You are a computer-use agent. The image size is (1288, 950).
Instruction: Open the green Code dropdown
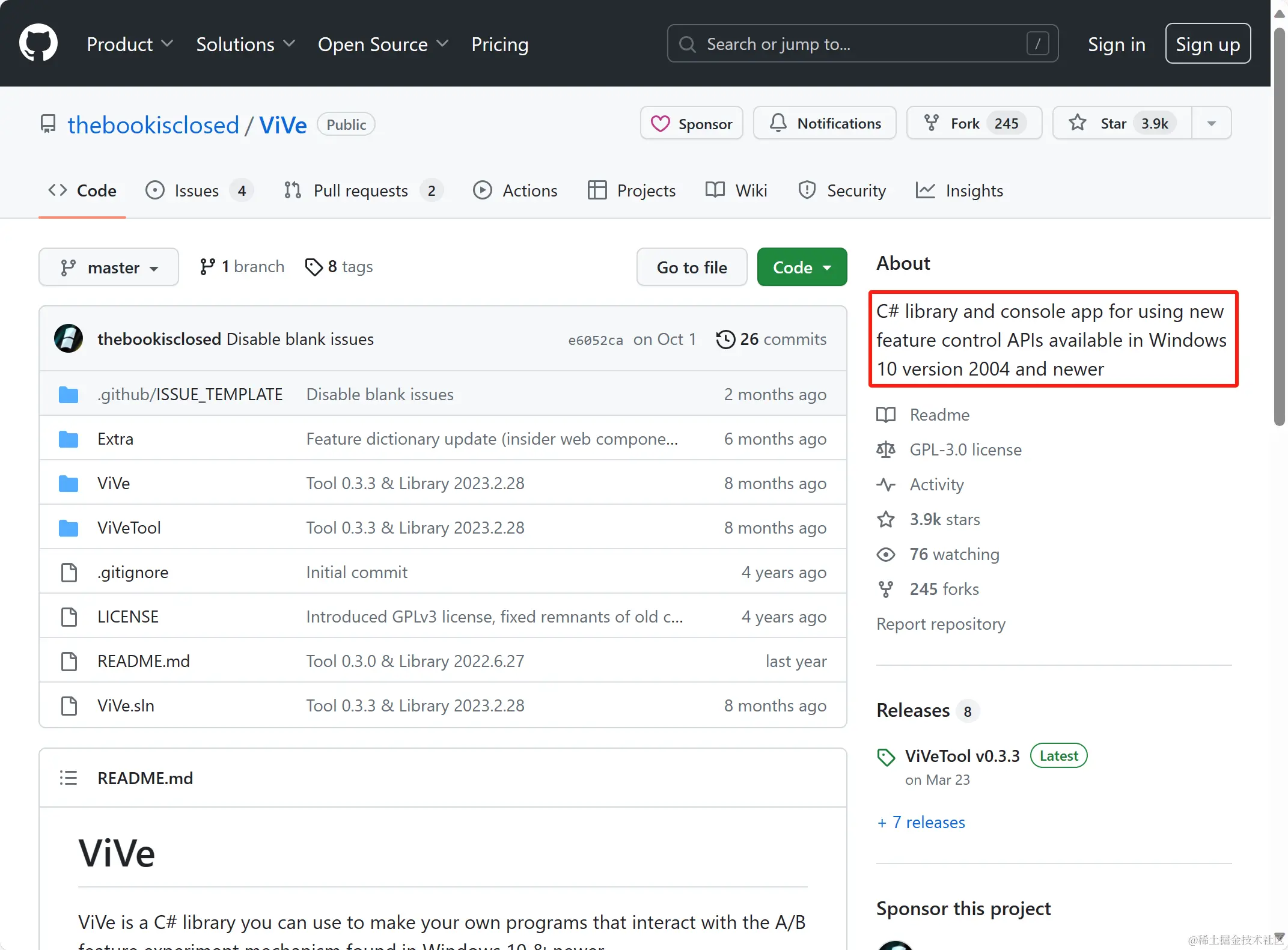[x=802, y=267]
